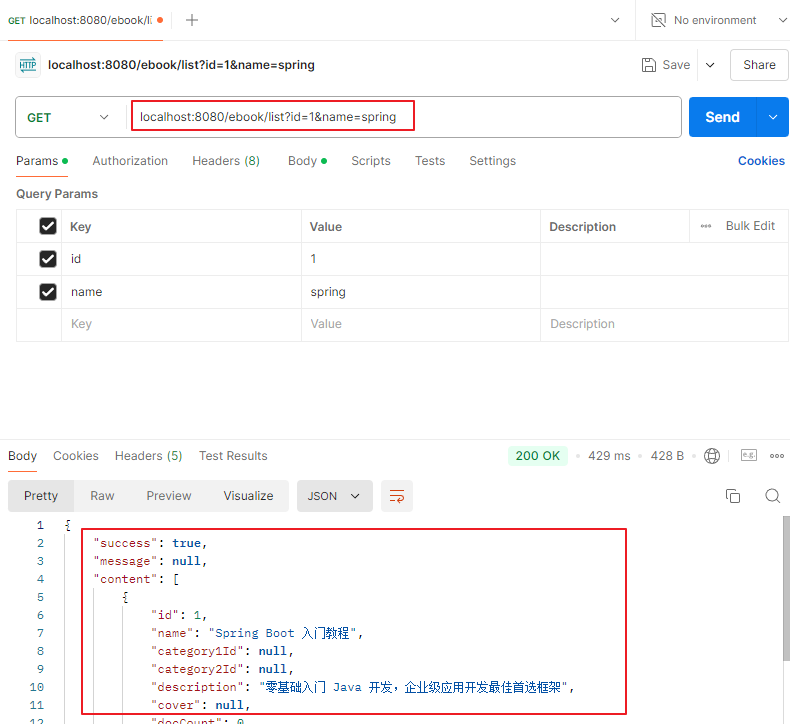Open the environment selector chevron
The height and width of the screenshot is (724, 790).
pos(782,20)
